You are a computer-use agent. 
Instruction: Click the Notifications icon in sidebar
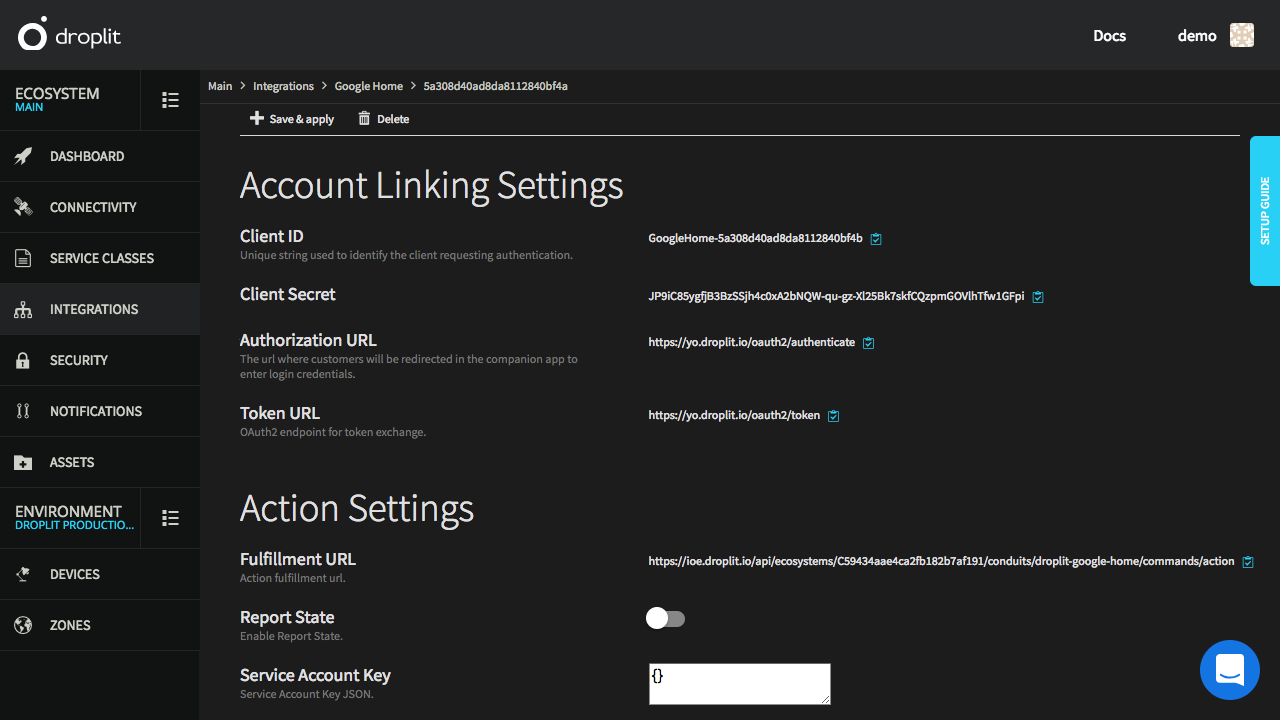(x=23, y=411)
